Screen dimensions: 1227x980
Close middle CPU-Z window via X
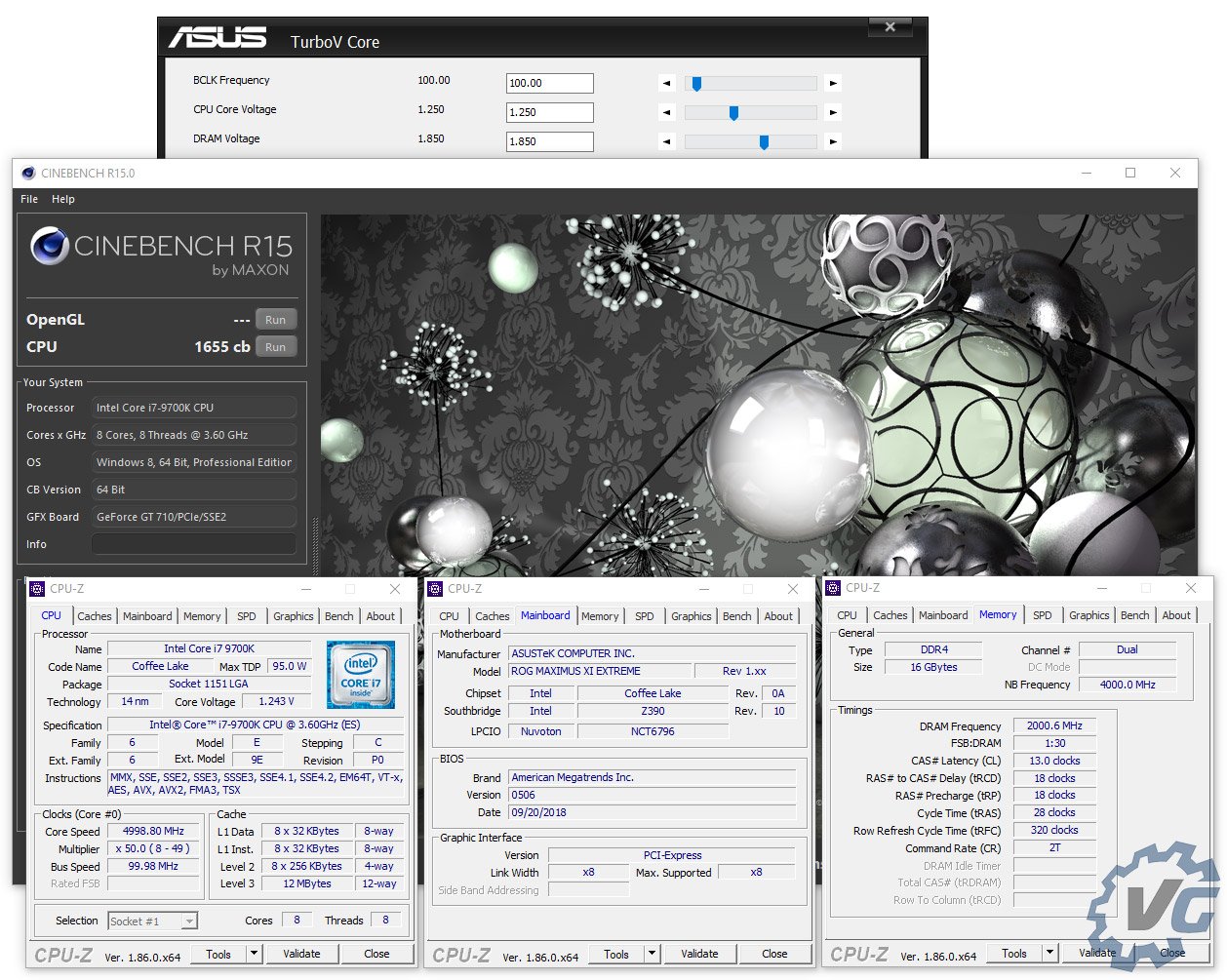coord(793,589)
